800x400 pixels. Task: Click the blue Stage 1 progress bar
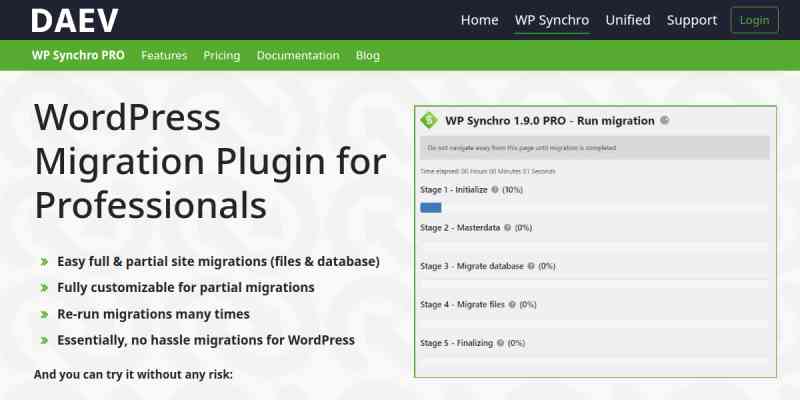[x=431, y=208]
